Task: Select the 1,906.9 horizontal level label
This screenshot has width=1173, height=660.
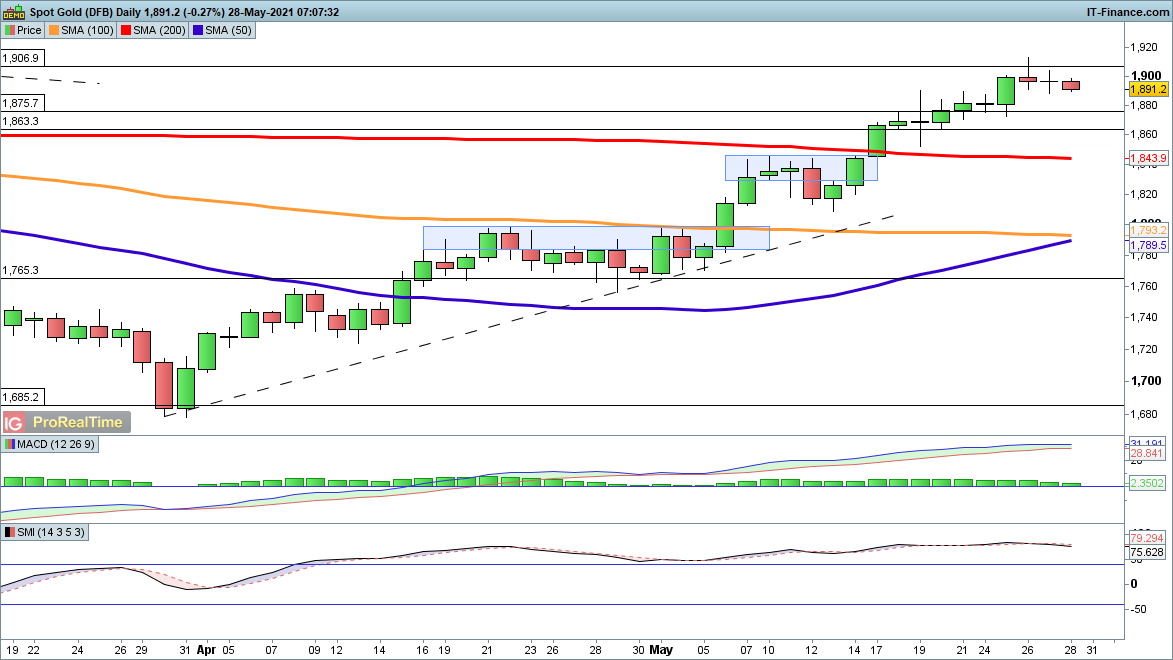Action: [21, 59]
